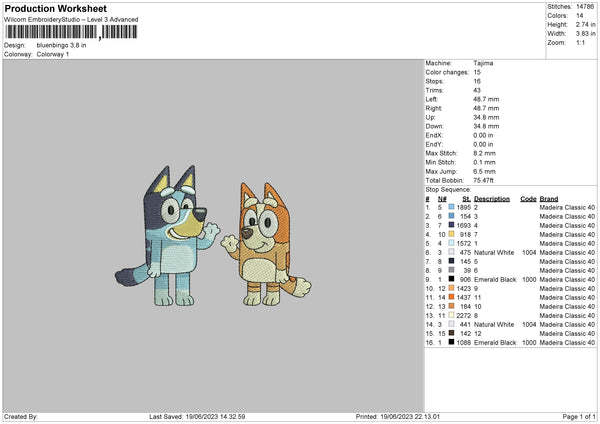This screenshot has height=424, width=600.
Task: Click the Stops value 16
Action: pyautogui.click(x=477, y=81)
